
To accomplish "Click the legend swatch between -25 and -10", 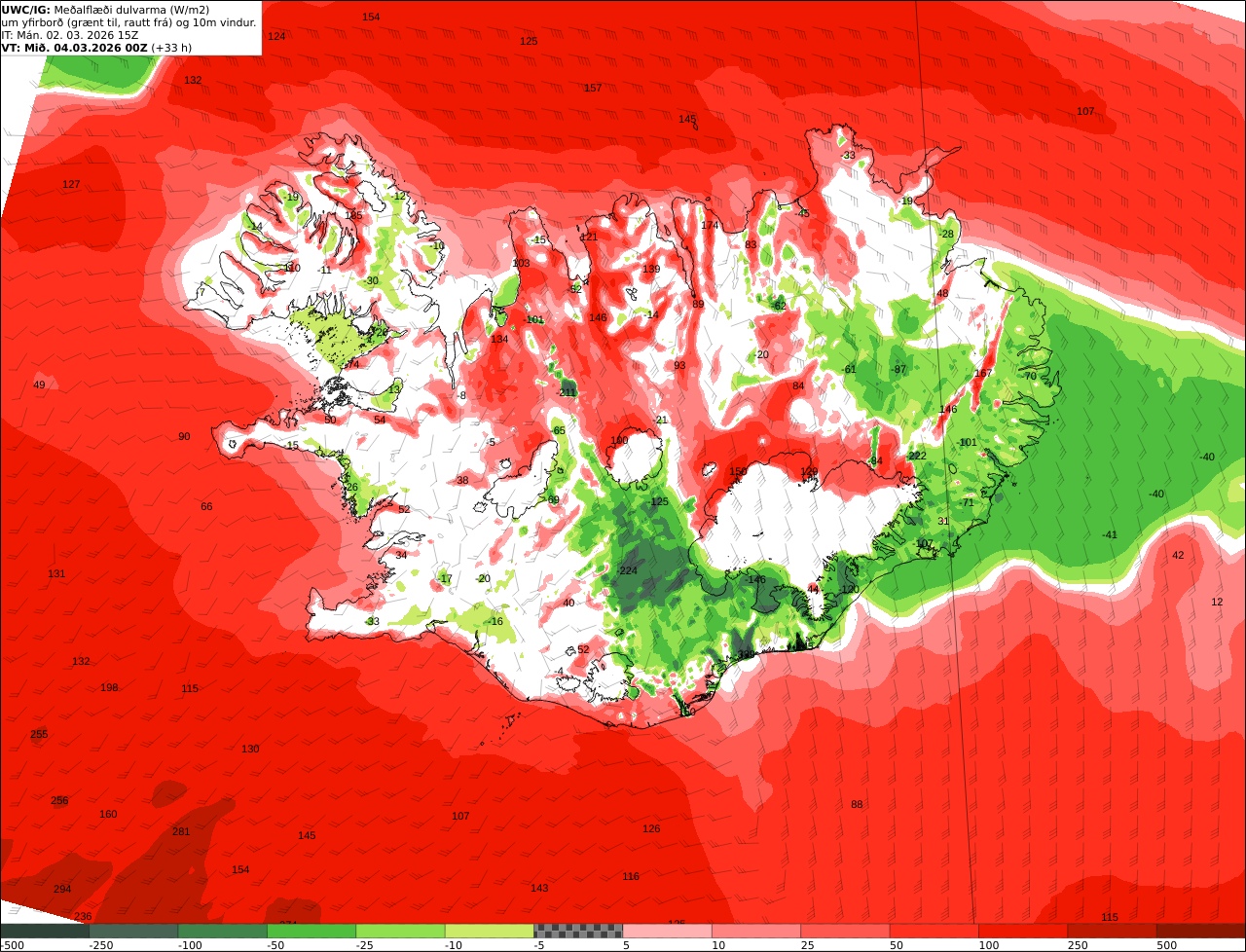I will pos(400,931).
